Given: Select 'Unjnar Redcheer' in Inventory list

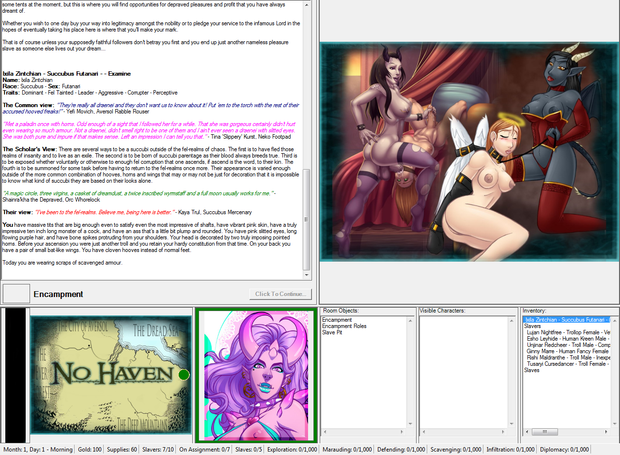Looking at the screenshot, I should (568, 345).
